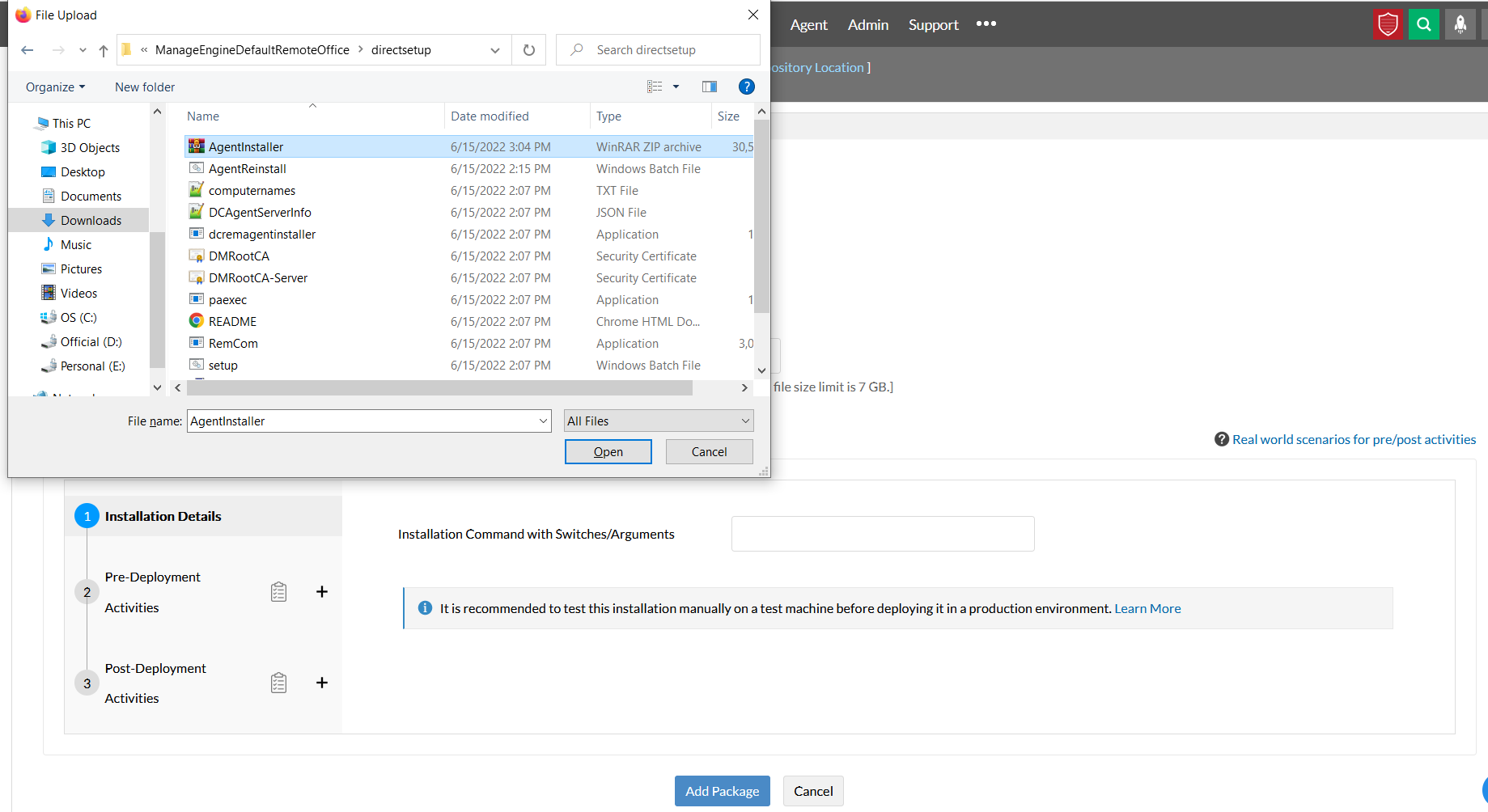The width and height of the screenshot is (1488, 812).
Task: Sort files by Date modified column
Action: click(490, 116)
